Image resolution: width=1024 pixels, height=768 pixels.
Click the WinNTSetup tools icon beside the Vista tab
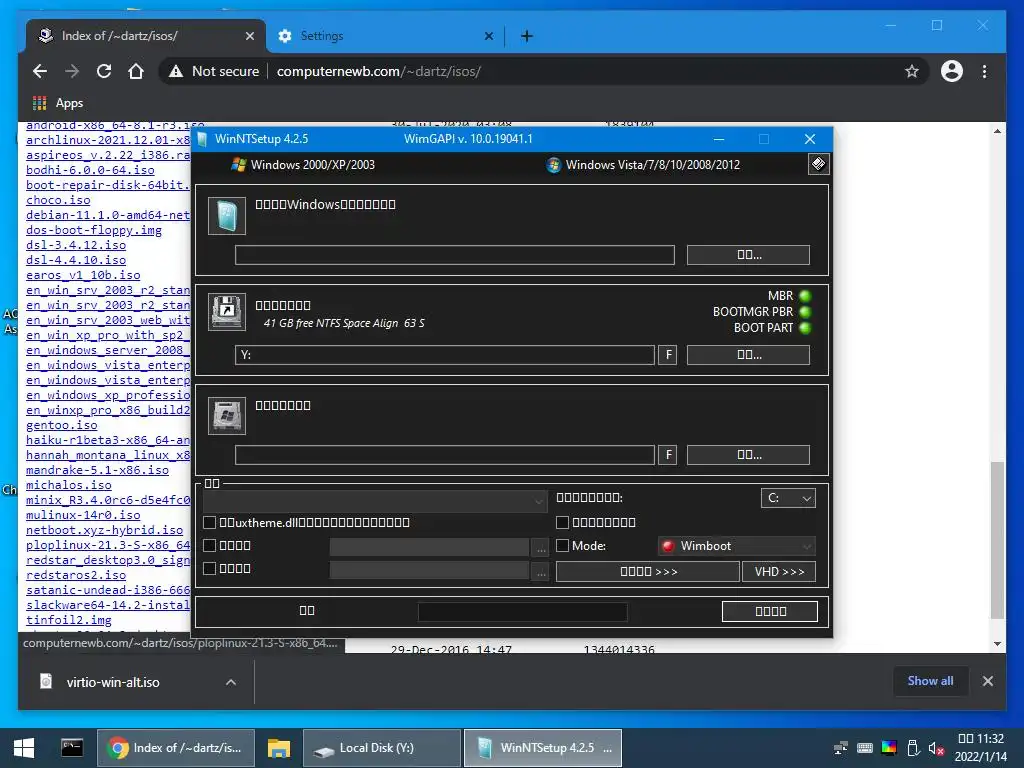pyautogui.click(x=818, y=164)
